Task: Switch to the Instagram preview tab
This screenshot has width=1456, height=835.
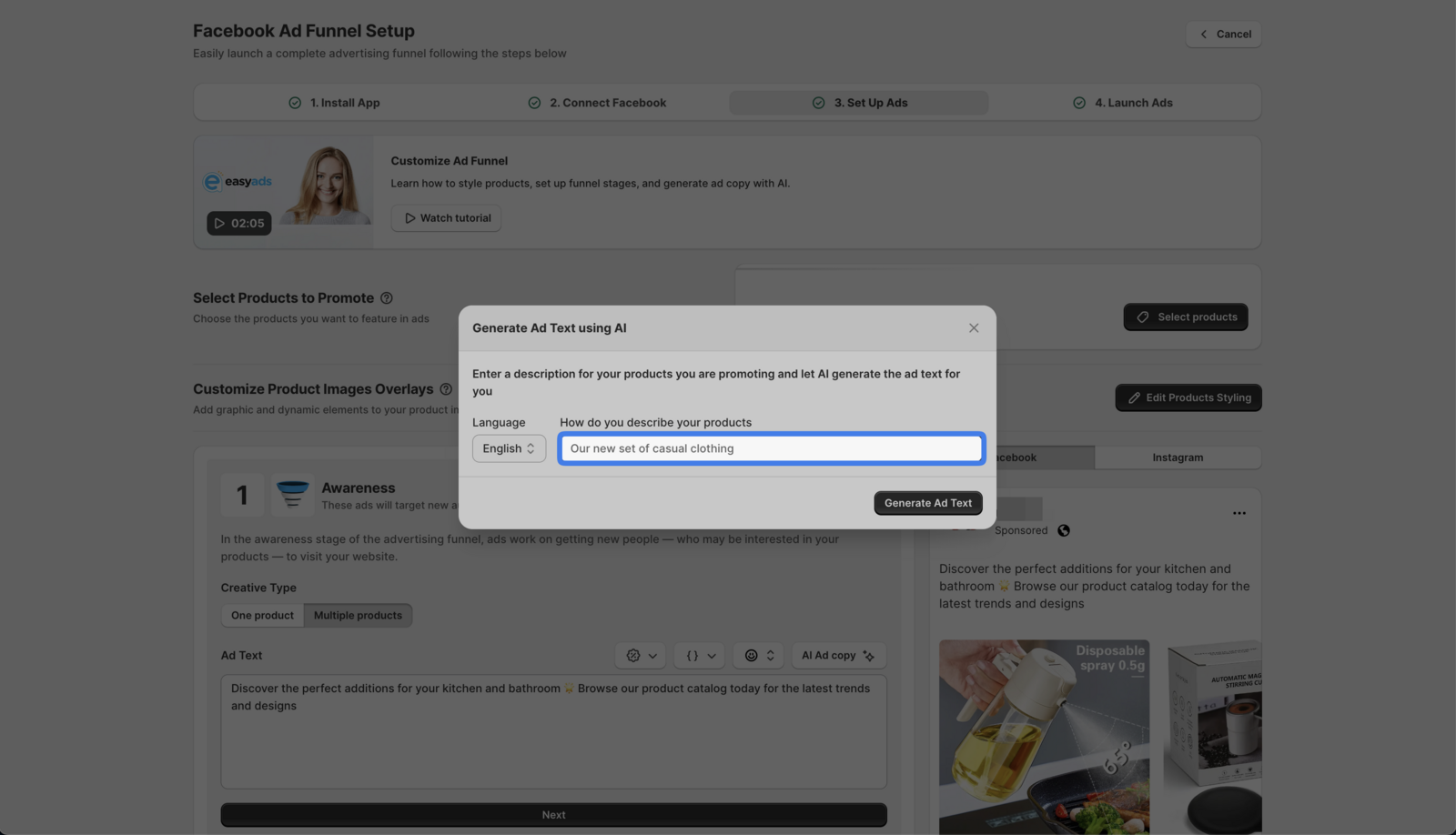Action: coord(1178,457)
